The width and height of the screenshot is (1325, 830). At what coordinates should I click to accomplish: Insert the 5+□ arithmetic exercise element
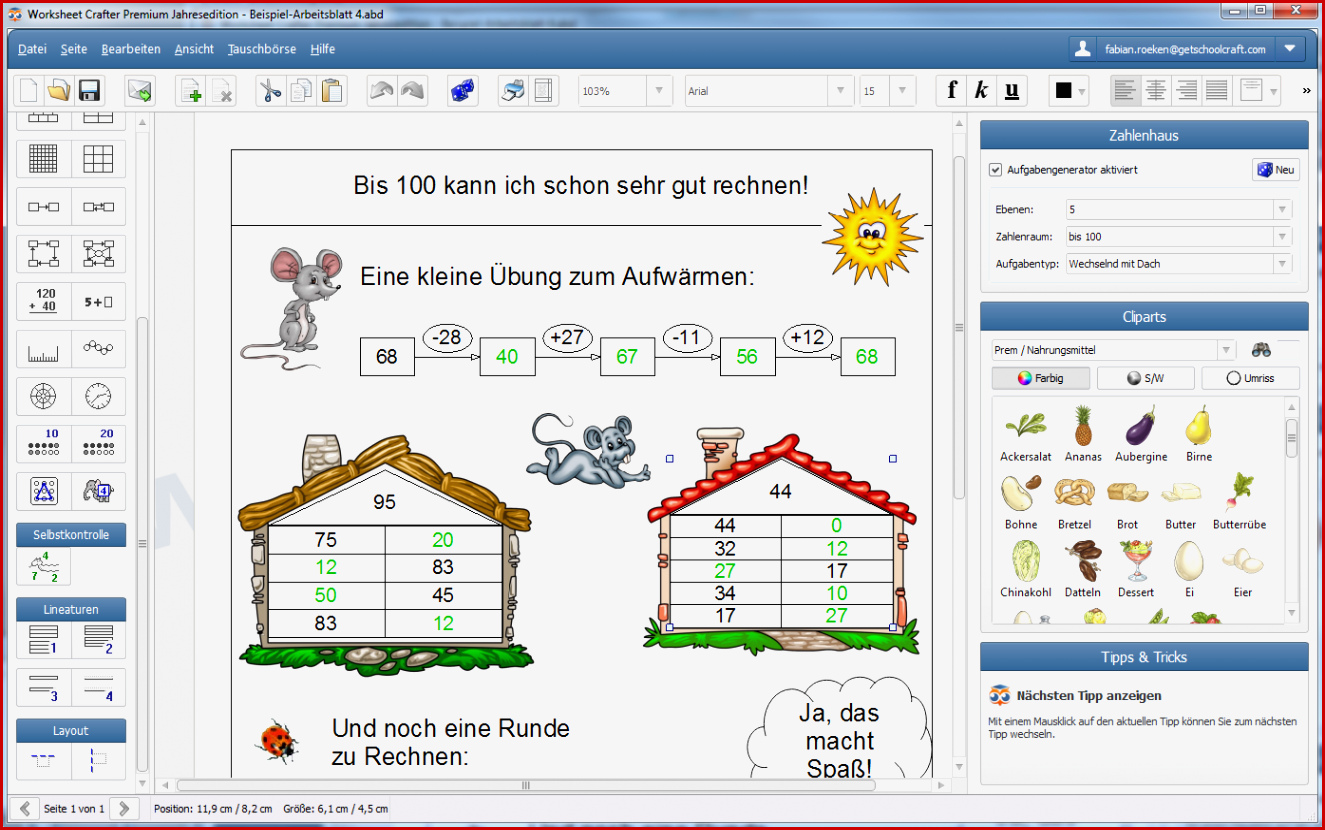[98, 301]
